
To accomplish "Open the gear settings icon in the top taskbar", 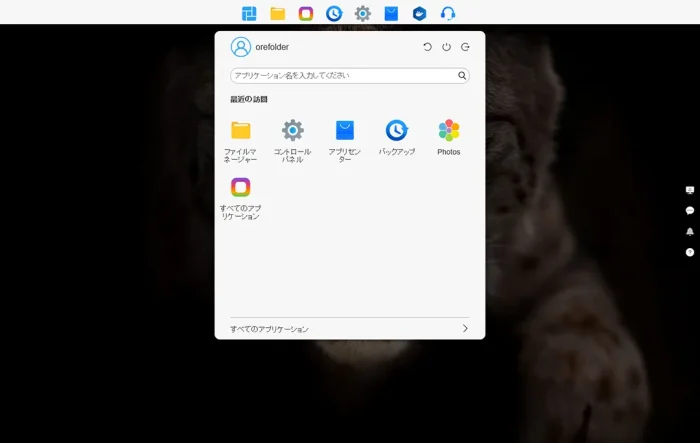I will (x=363, y=13).
